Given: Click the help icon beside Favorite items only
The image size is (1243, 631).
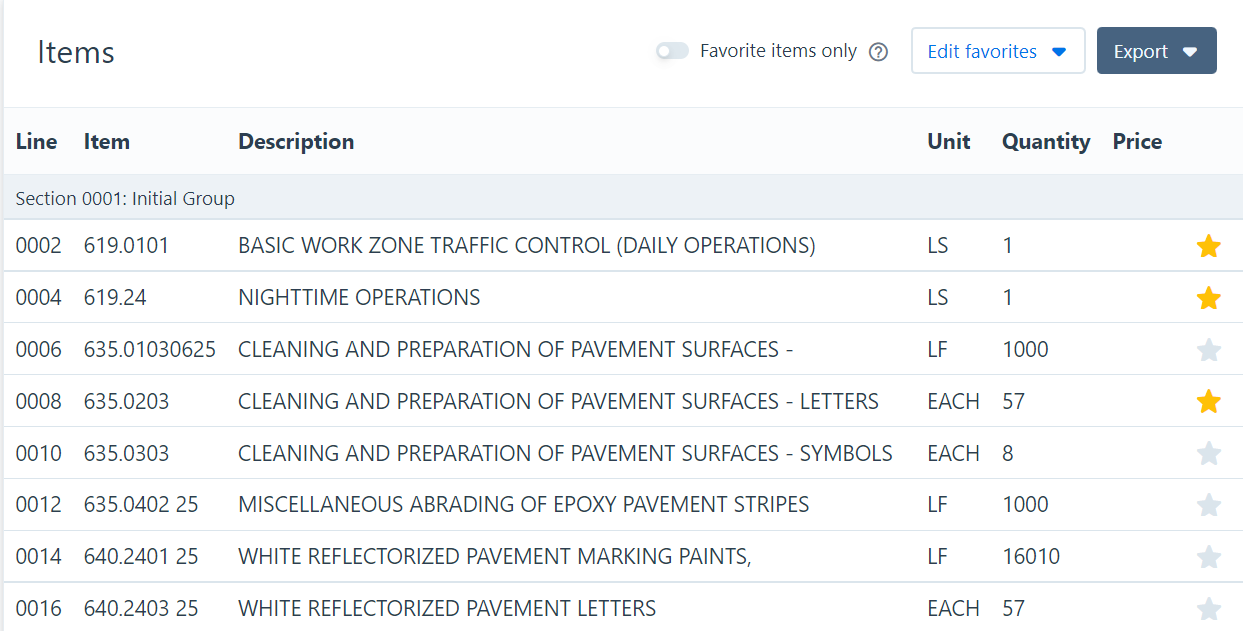Looking at the screenshot, I should [x=878, y=52].
